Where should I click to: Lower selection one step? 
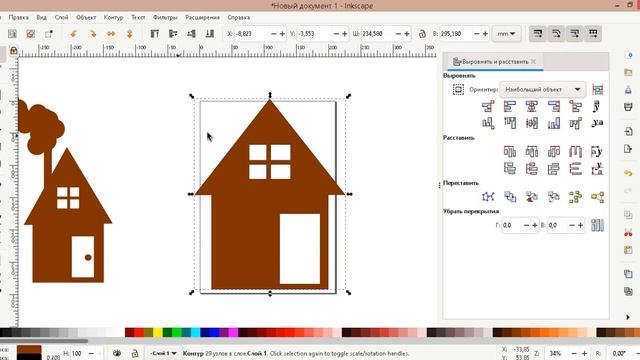pos(191,34)
